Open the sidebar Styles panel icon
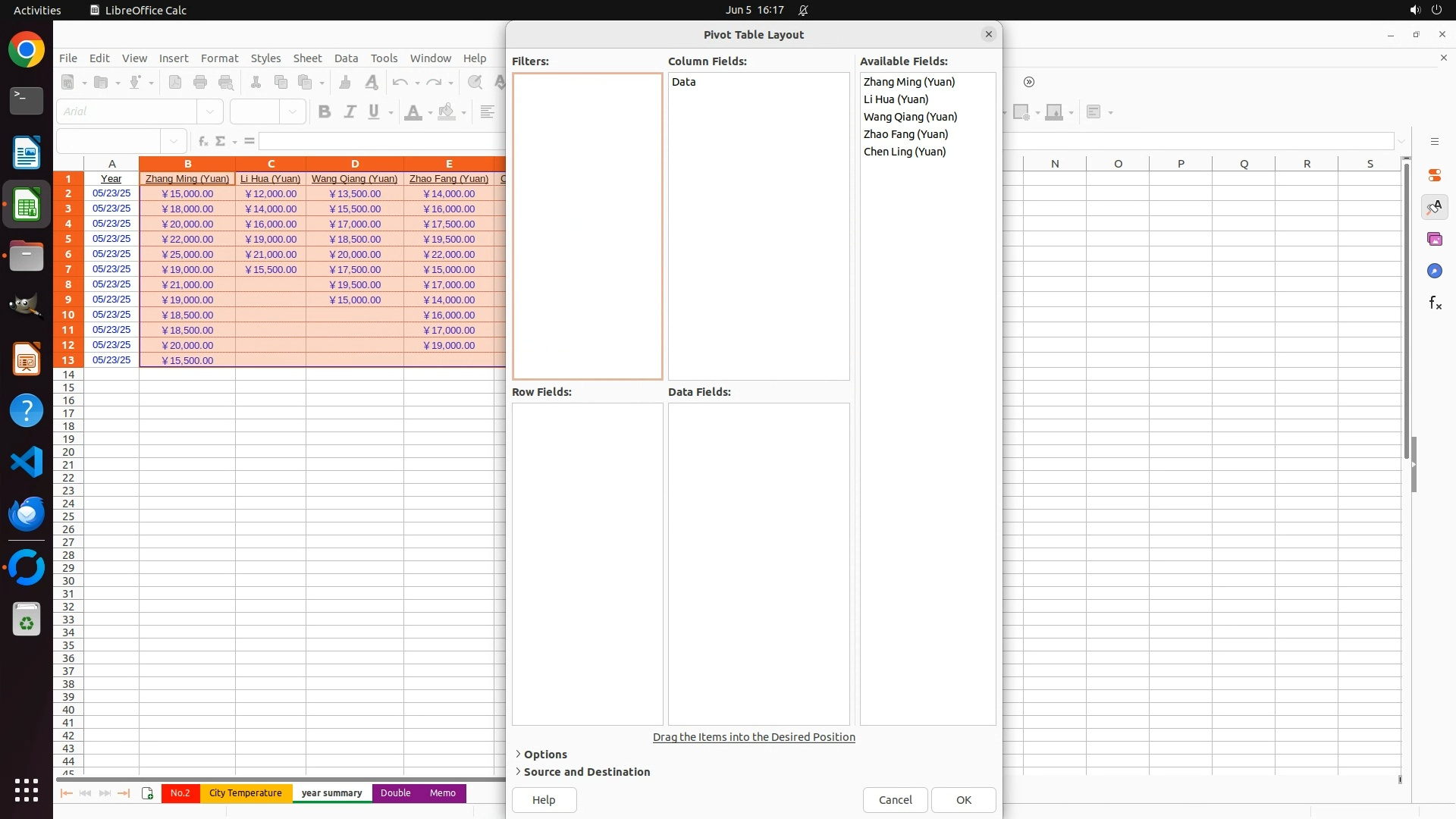 pyautogui.click(x=1434, y=207)
